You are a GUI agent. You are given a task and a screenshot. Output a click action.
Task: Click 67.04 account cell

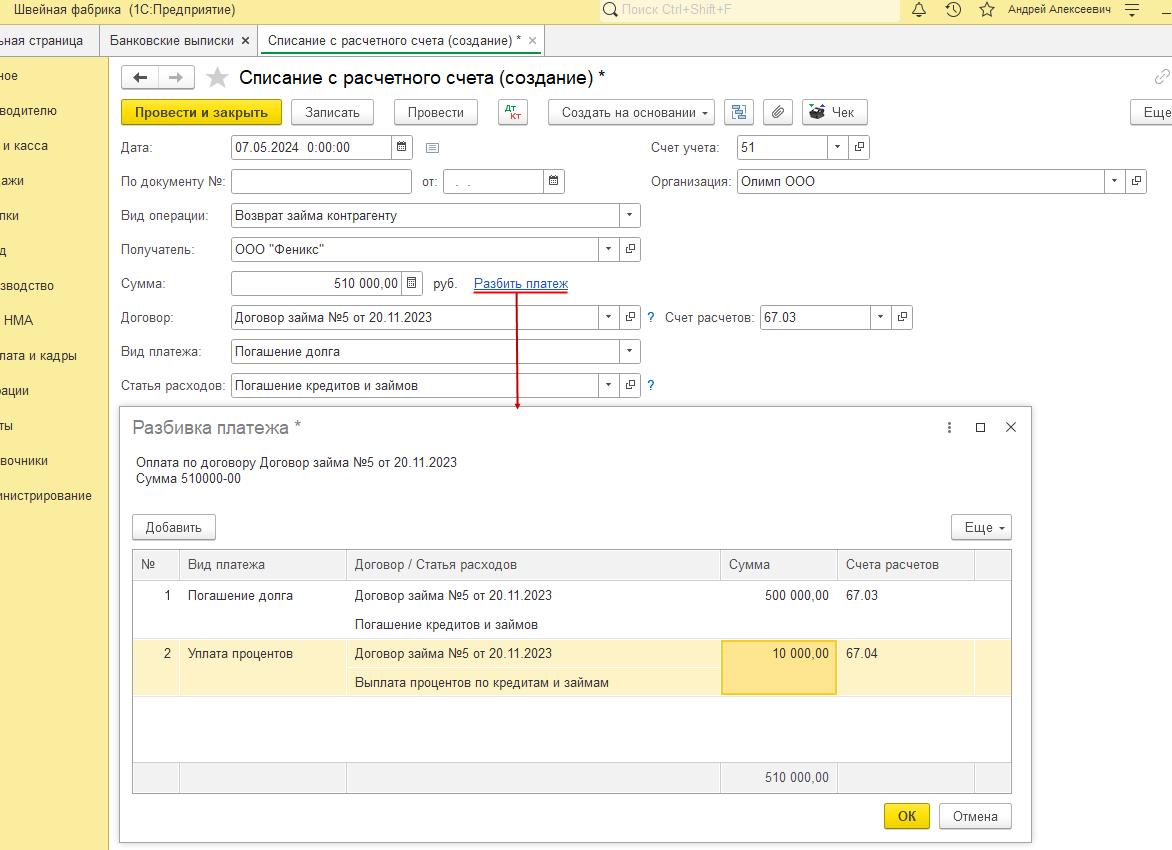coord(905,668)
